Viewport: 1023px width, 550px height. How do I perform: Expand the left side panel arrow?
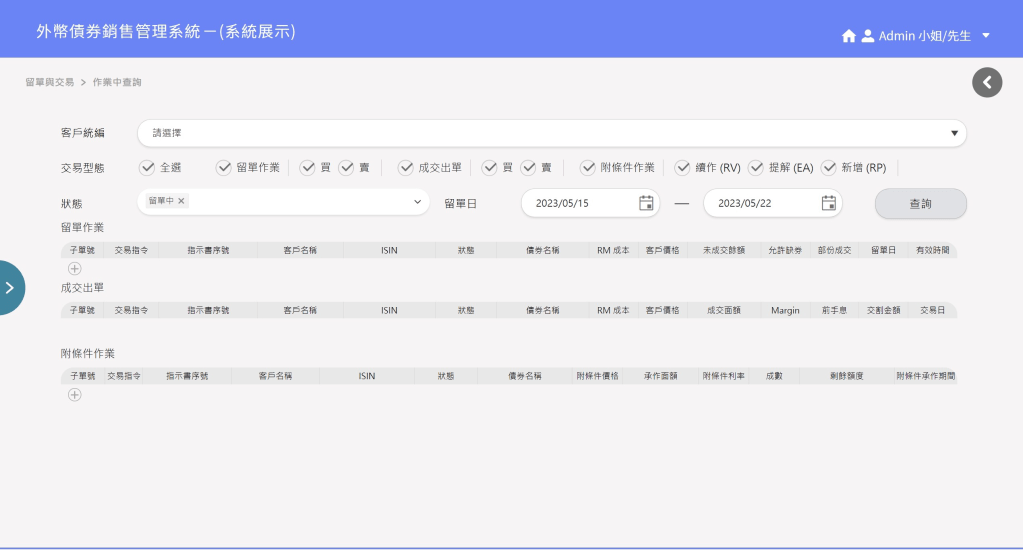click(10, 288)
